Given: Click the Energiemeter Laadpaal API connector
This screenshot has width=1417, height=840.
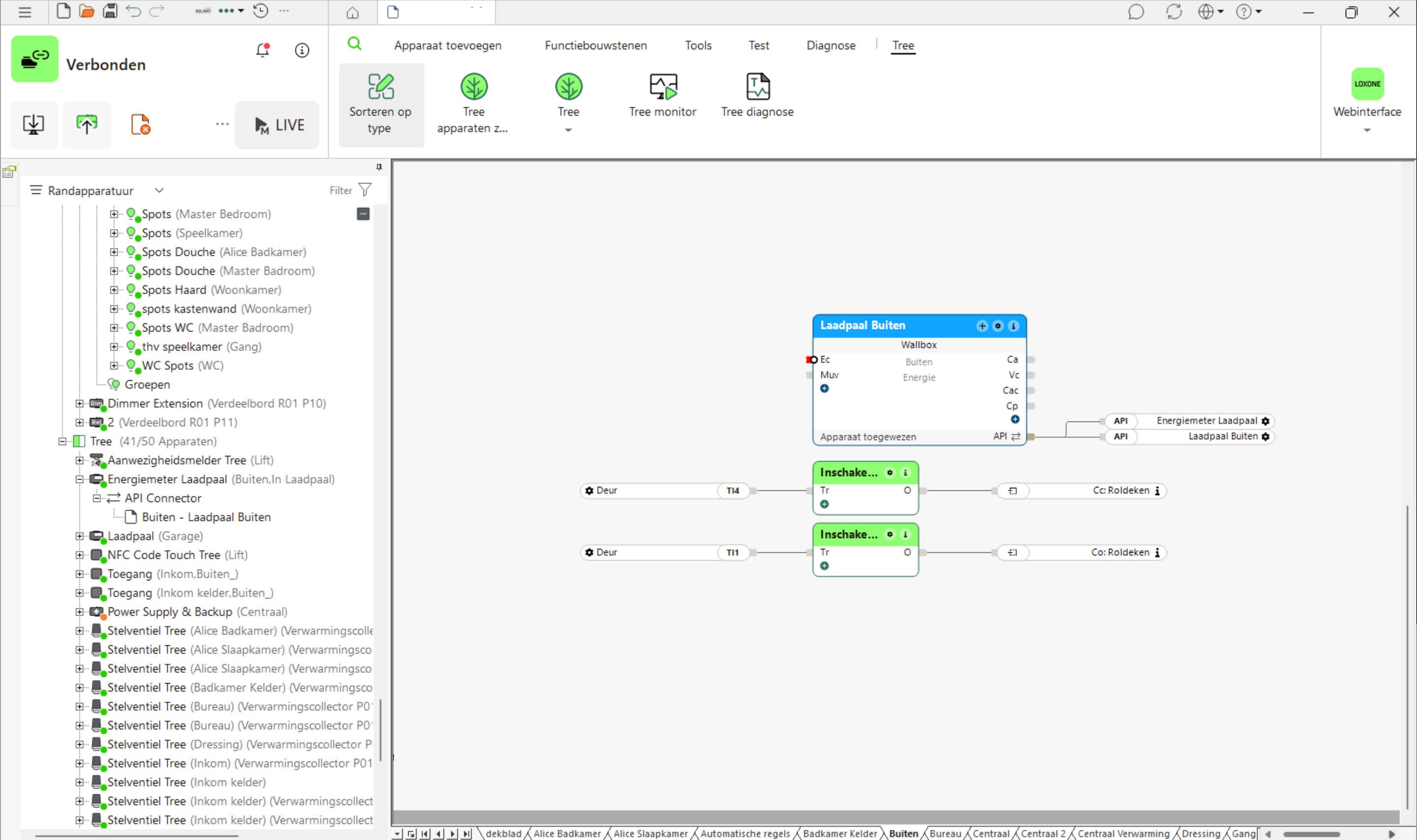Looking at the screenshot, I should tap(1189, 421).
